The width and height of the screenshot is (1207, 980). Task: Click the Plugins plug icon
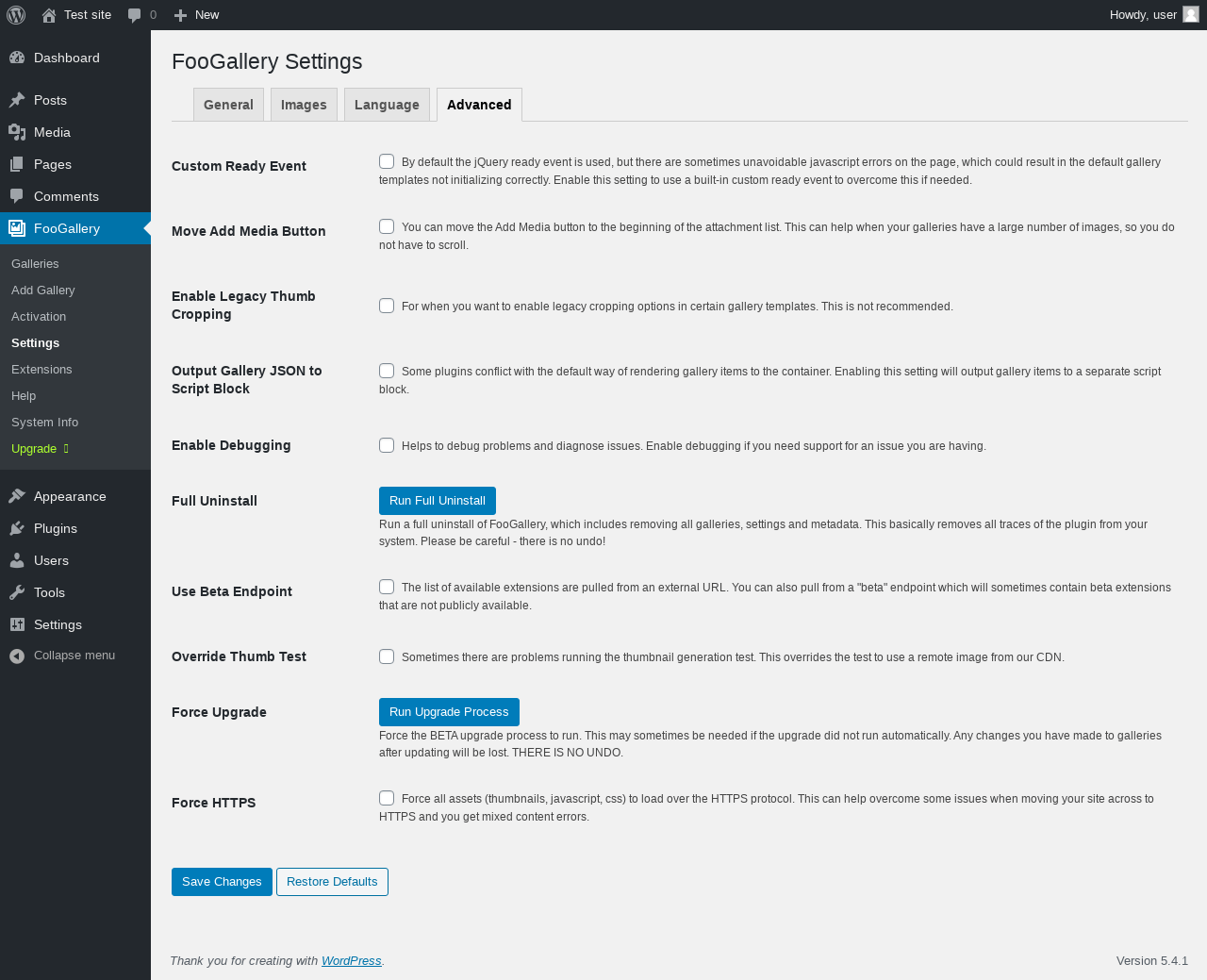pyautogui.click(x=17, y=528)
